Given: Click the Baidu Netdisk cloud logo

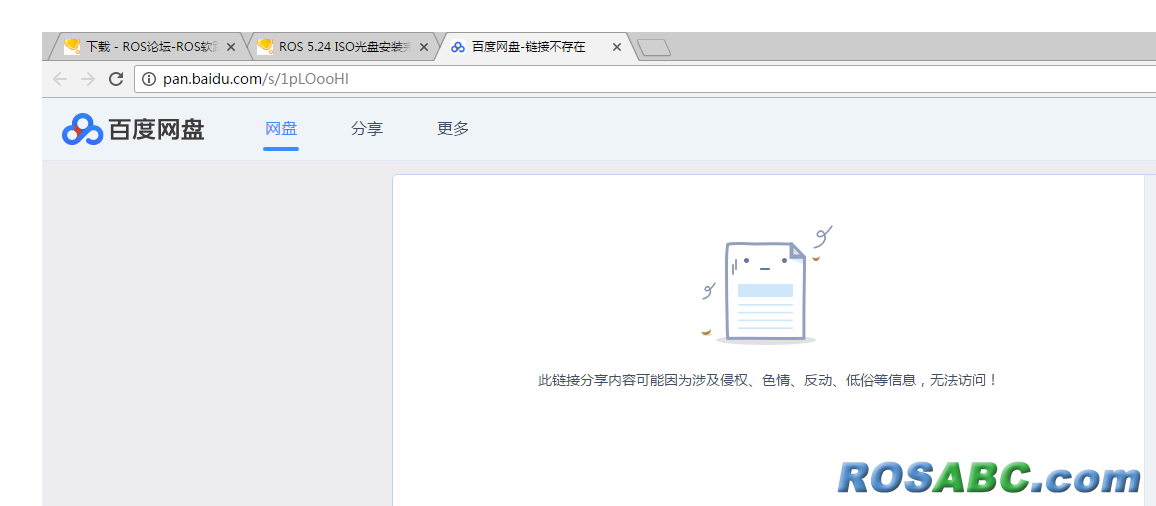Looking at the screenshot, I should coord(82,130).
